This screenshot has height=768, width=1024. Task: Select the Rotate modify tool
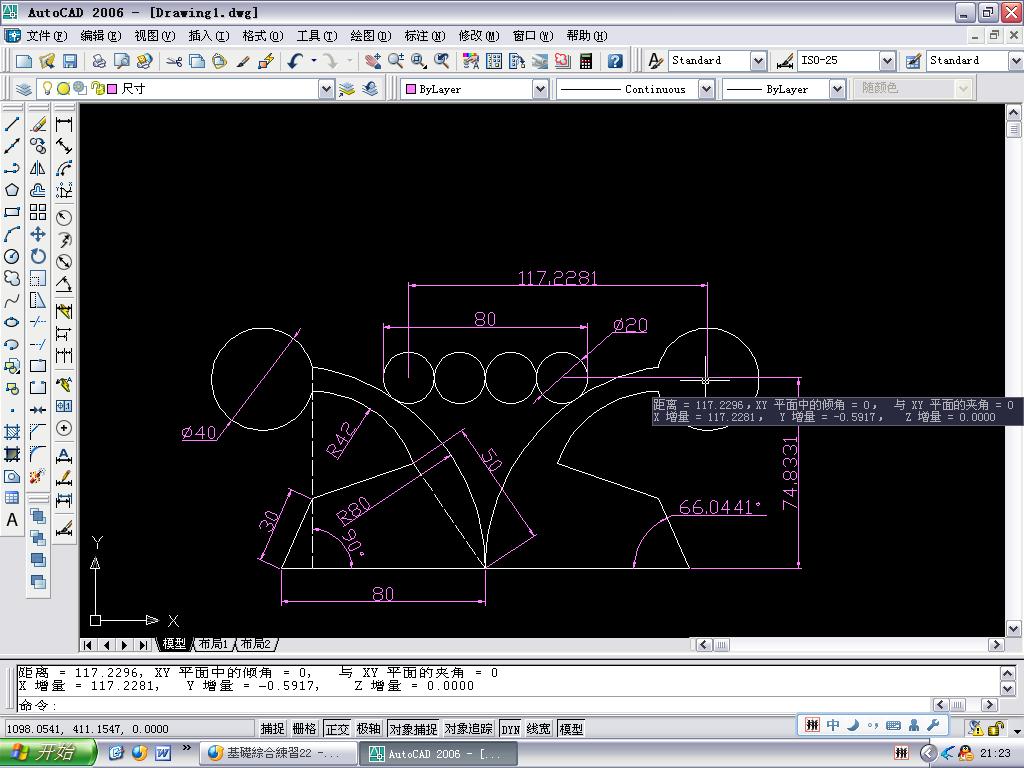click(38, 257)
